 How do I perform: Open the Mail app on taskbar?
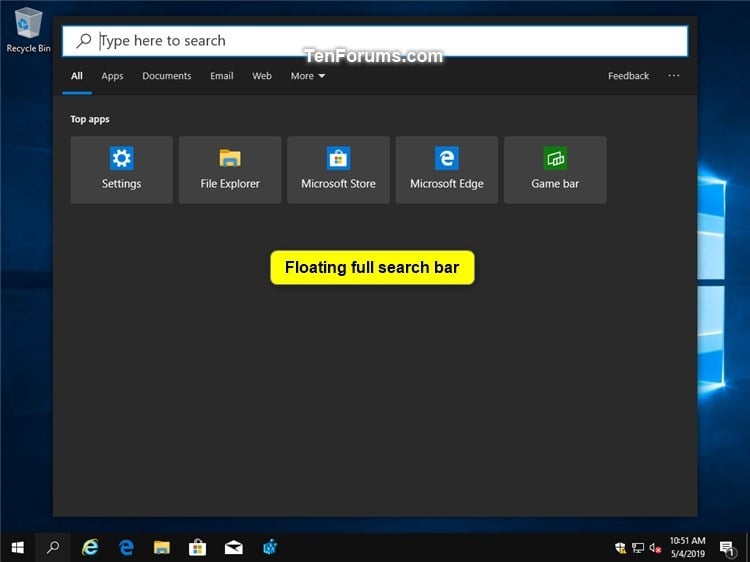[233, 547]
